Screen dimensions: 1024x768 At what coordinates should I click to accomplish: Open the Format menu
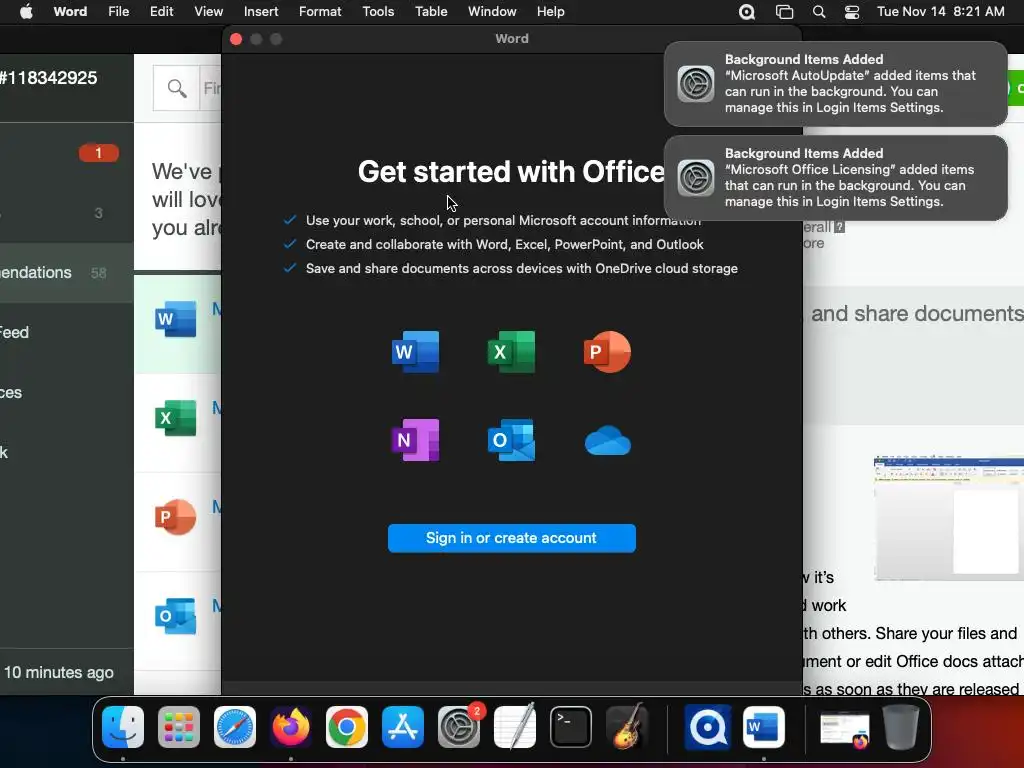tap(320, 12)
